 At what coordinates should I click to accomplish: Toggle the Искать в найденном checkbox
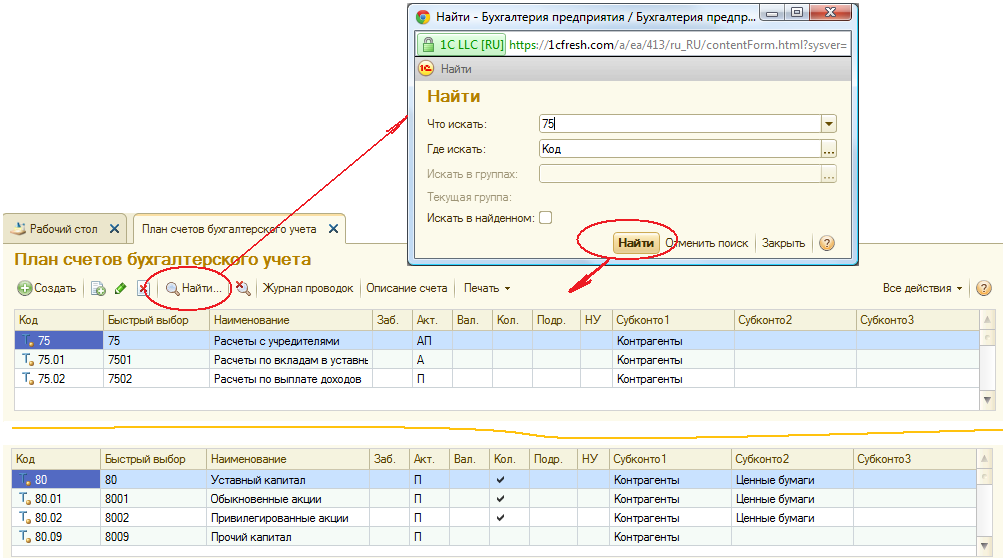(x=545, y=218)
